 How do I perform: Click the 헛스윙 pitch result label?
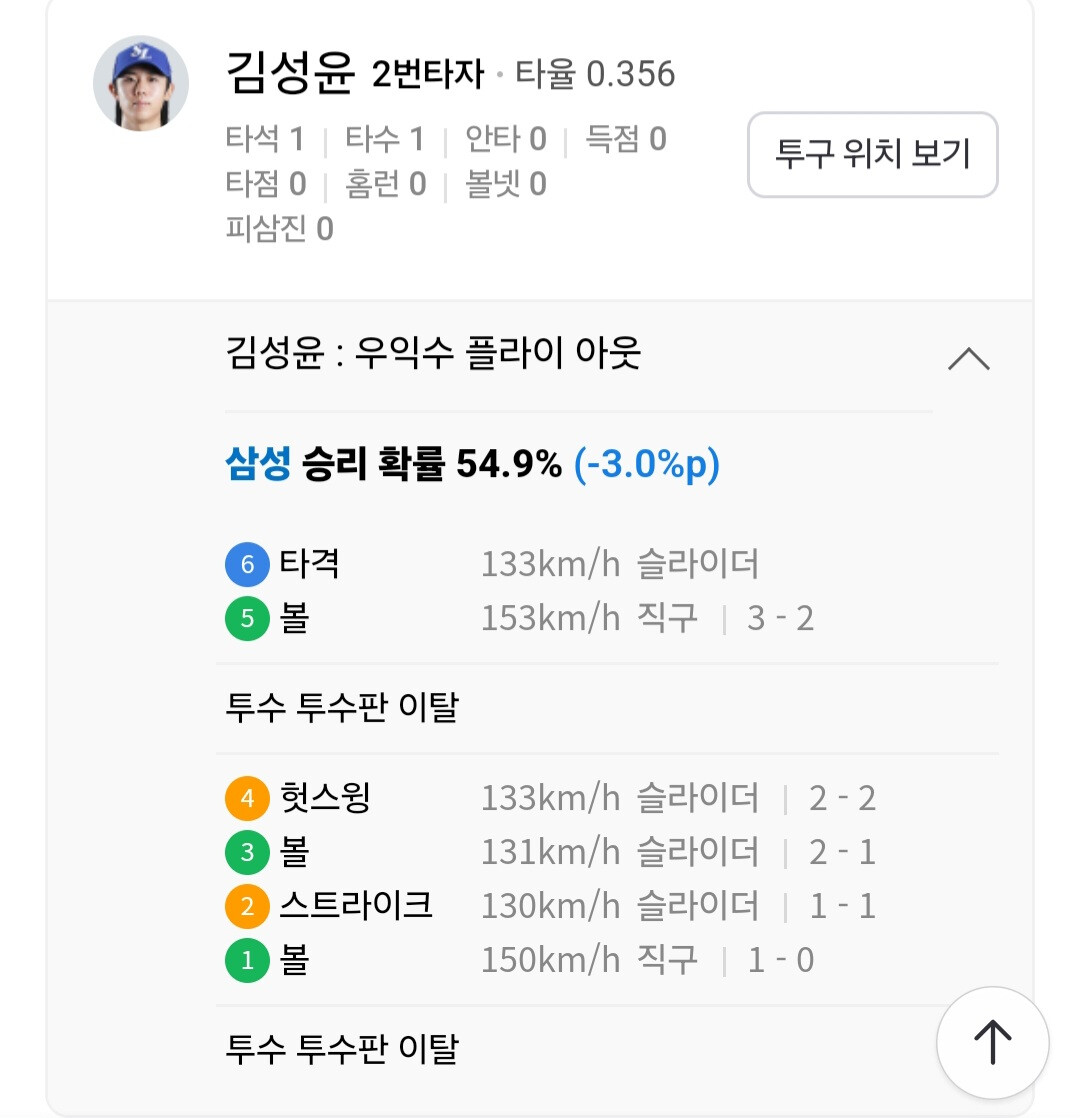(x=325, y=799)
